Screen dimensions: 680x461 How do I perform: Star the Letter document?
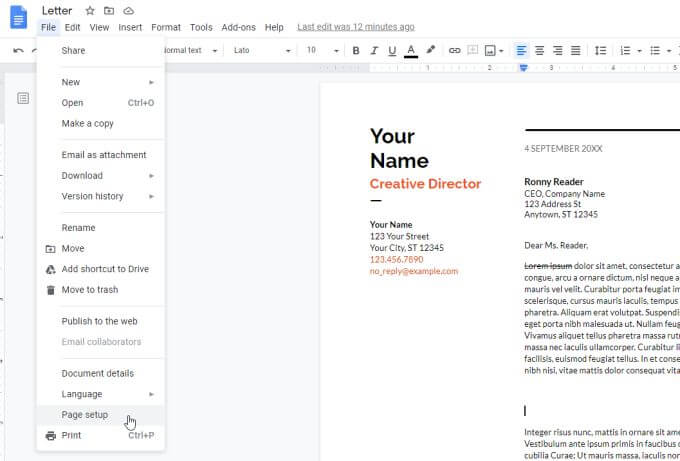coord(90,10)
